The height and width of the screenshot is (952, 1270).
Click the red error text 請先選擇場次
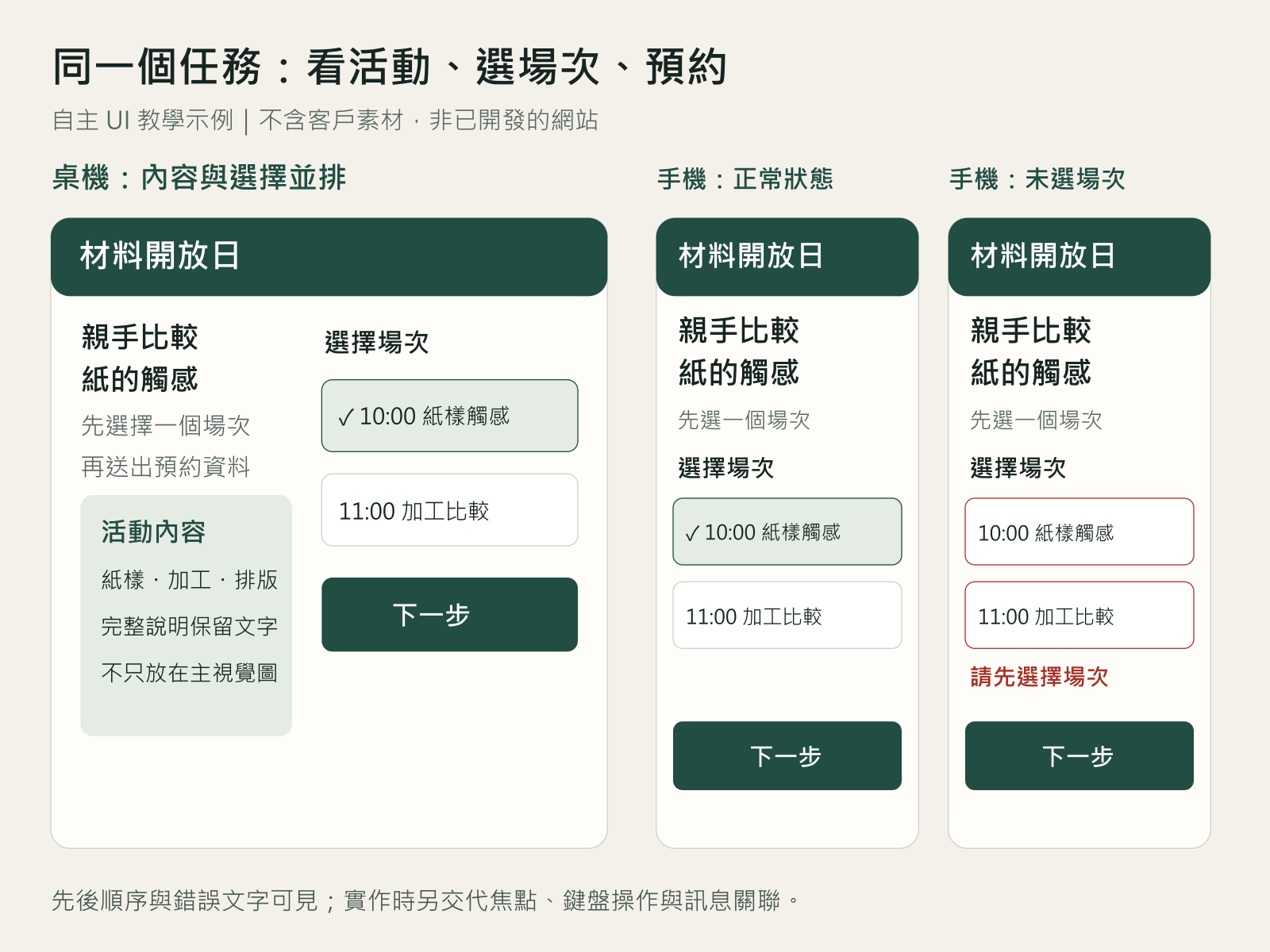[1039, 677]
